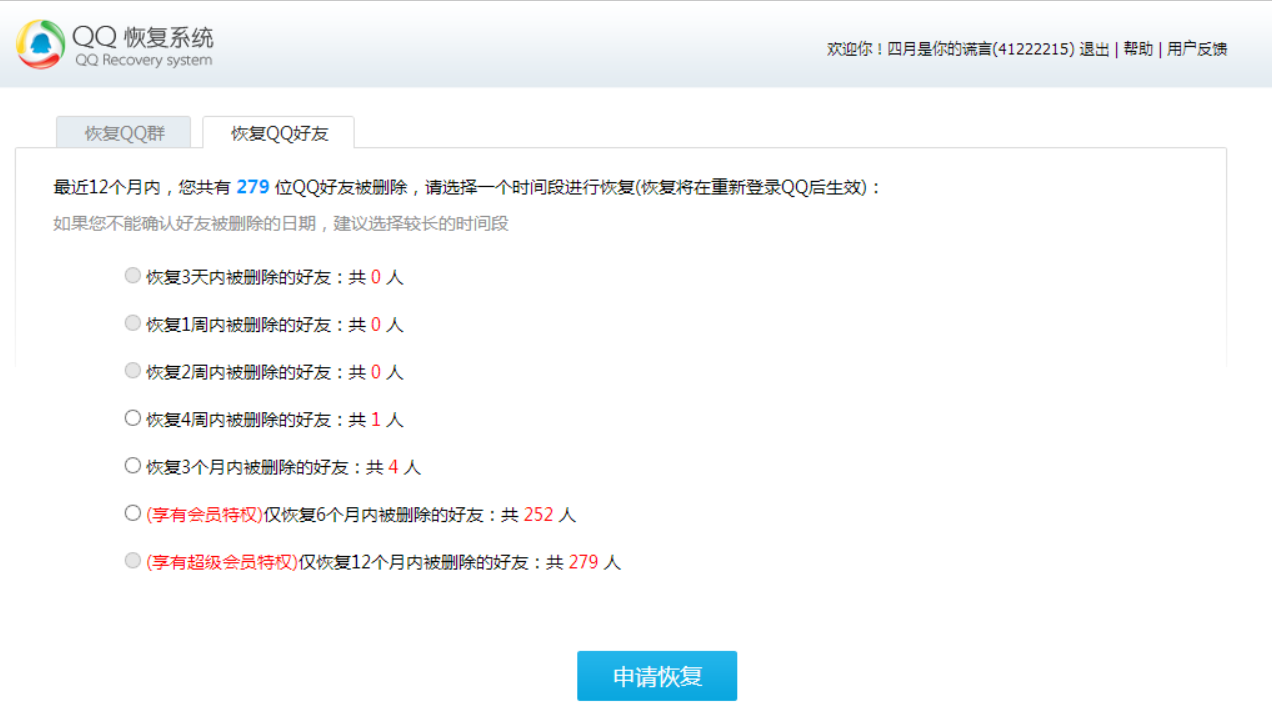Click the red 279 count in 12-month row
Viewport: 1272px width, 709px height.
pyautogui.click(x=583, y=562)
